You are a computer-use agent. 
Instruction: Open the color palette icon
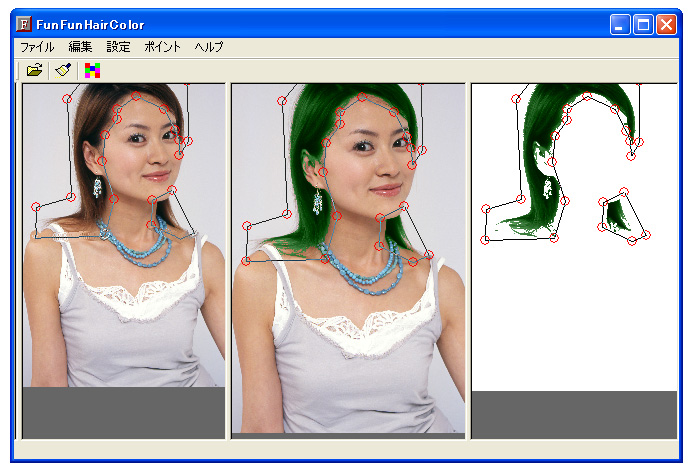coord(92,70)
